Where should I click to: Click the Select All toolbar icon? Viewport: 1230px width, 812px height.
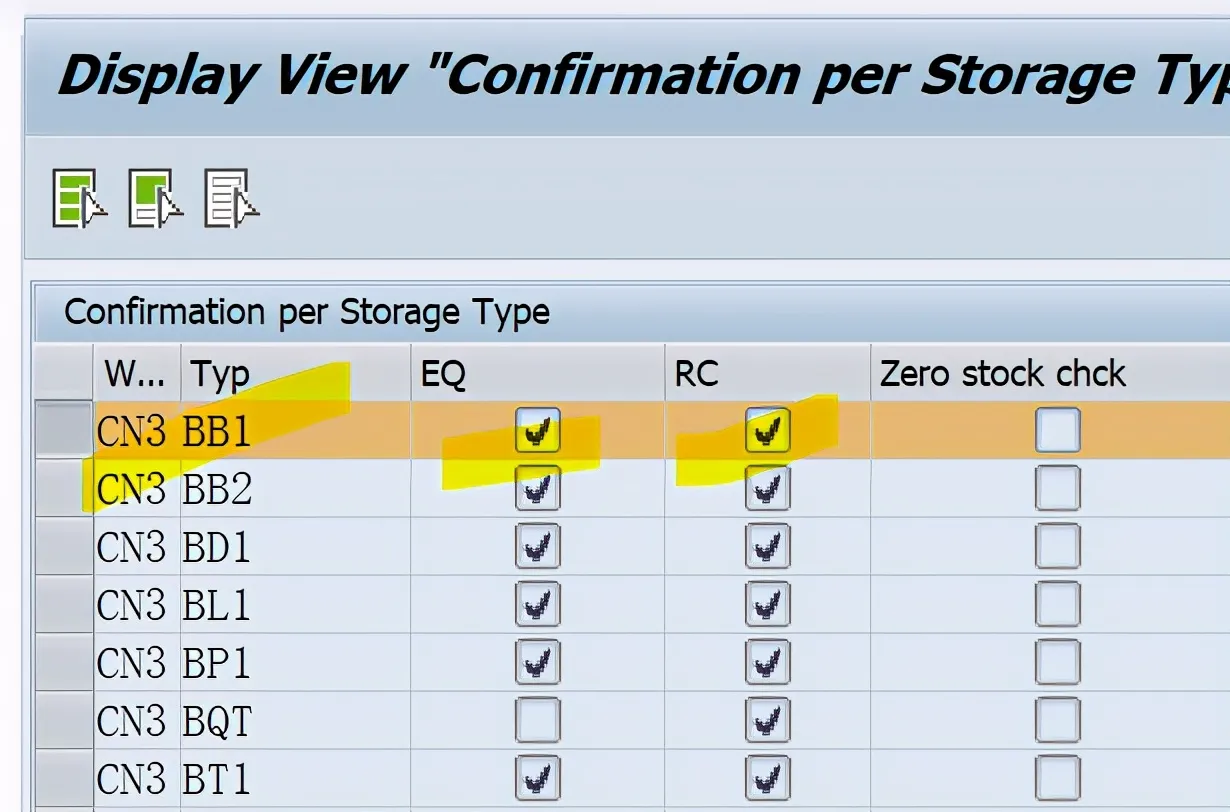tap(78, 198)
